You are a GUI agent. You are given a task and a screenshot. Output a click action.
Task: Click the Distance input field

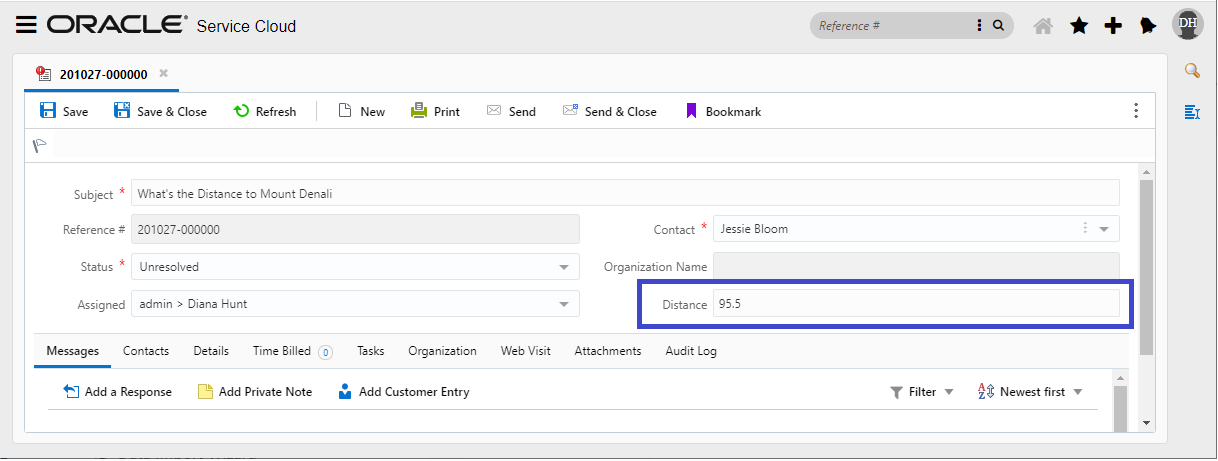click(x=915, y=304)
